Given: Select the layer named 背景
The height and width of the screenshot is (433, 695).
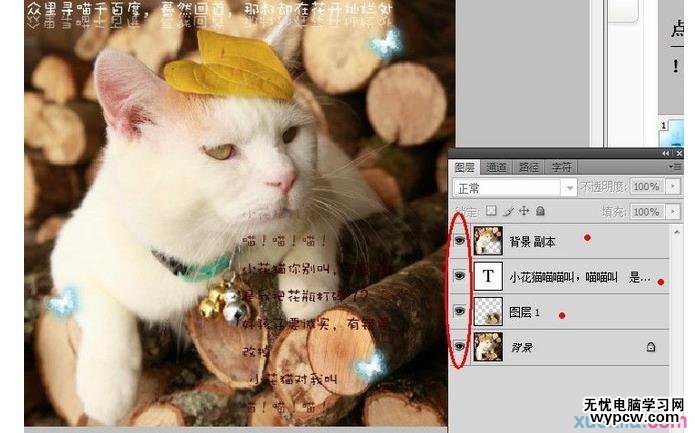Looking at the screenshot, I should (x=521, y=347).
